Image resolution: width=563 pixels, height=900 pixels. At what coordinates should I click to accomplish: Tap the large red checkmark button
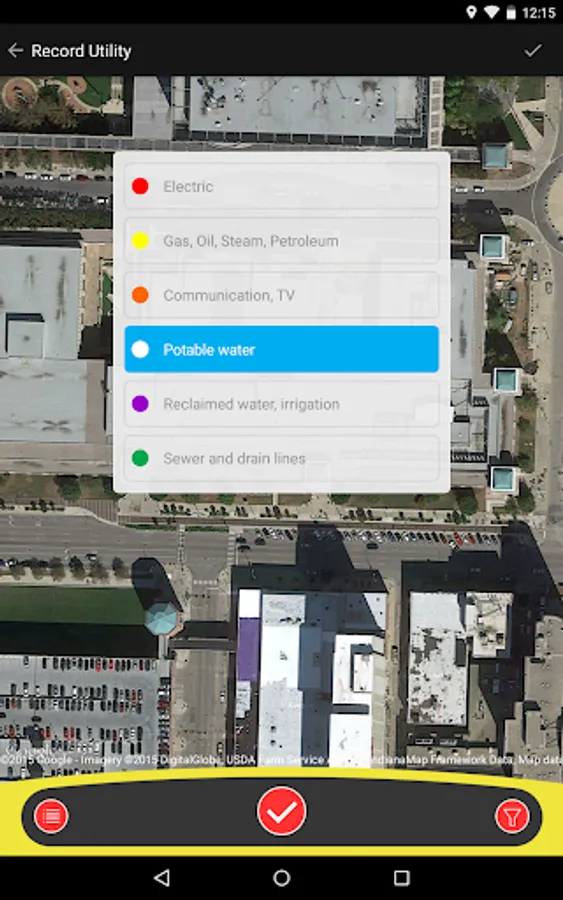[281, 811]
